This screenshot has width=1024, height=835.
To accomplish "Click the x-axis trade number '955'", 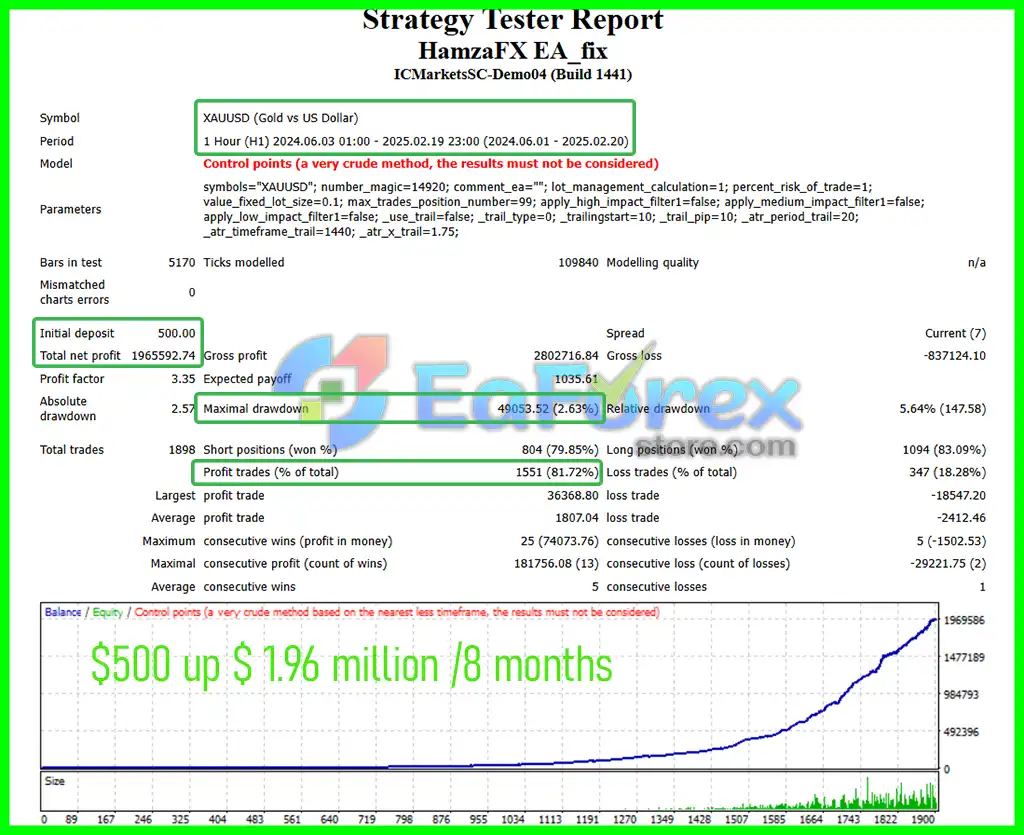I will click(x=478, y=819).
